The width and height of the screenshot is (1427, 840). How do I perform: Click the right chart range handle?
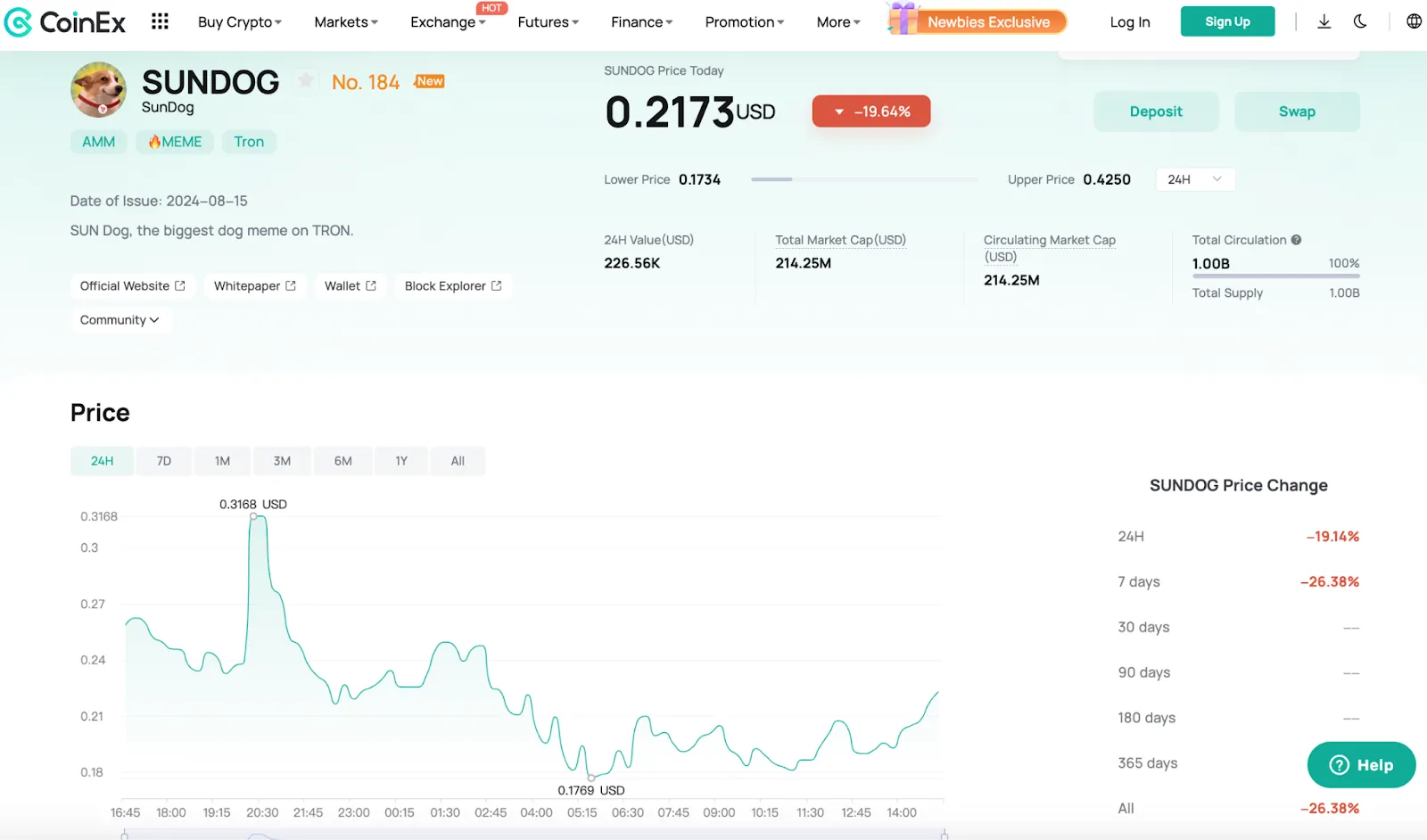click(944, 835)
